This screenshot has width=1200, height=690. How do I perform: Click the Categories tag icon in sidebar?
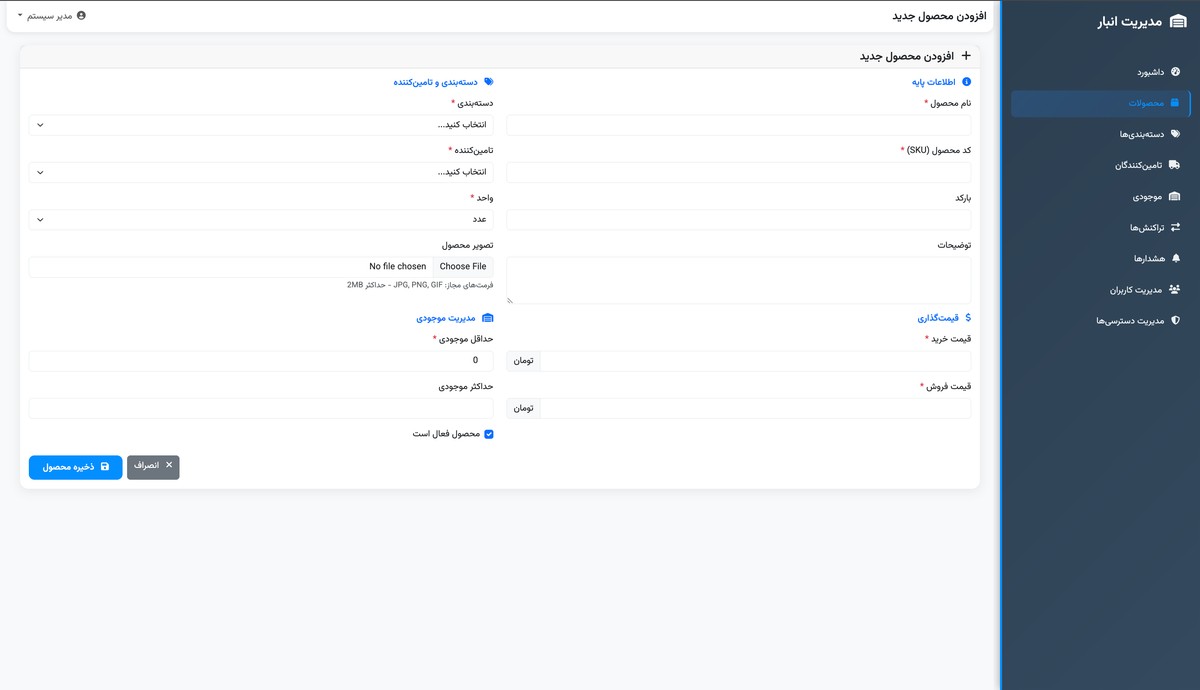point(1175,134)
